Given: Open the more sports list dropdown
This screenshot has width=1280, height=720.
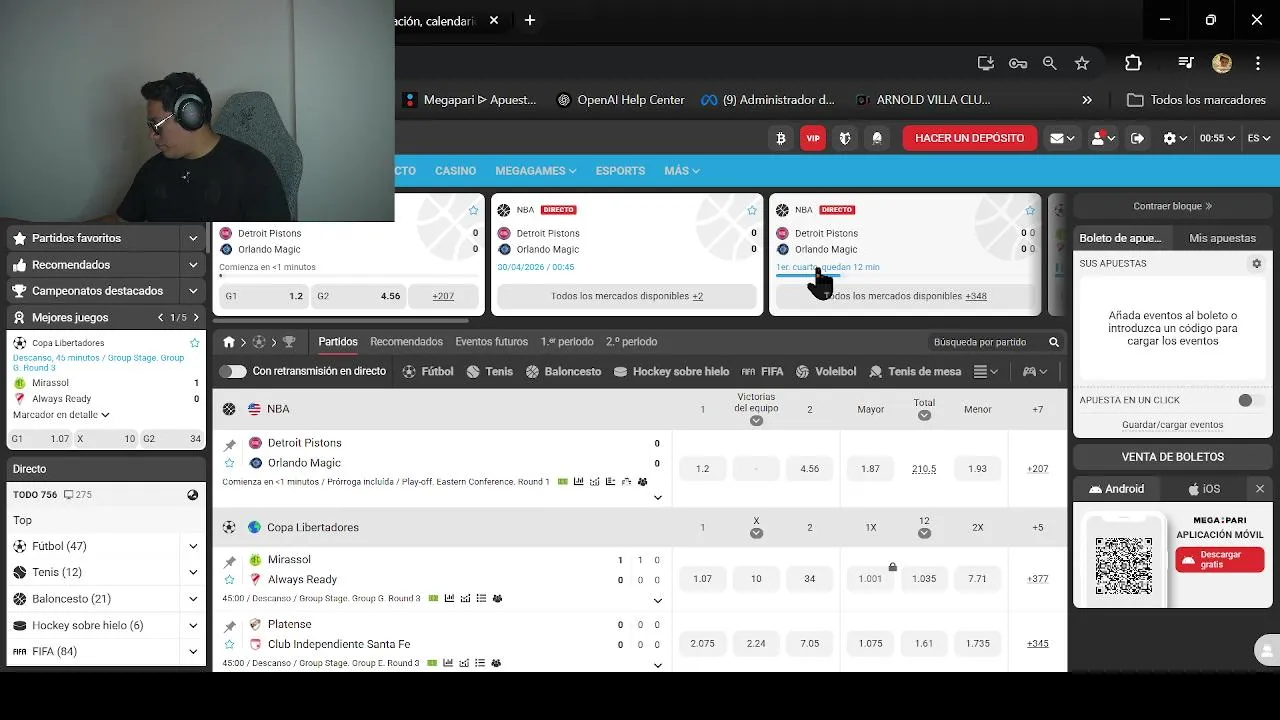Looking at the screenshot, I should [985, 371].
